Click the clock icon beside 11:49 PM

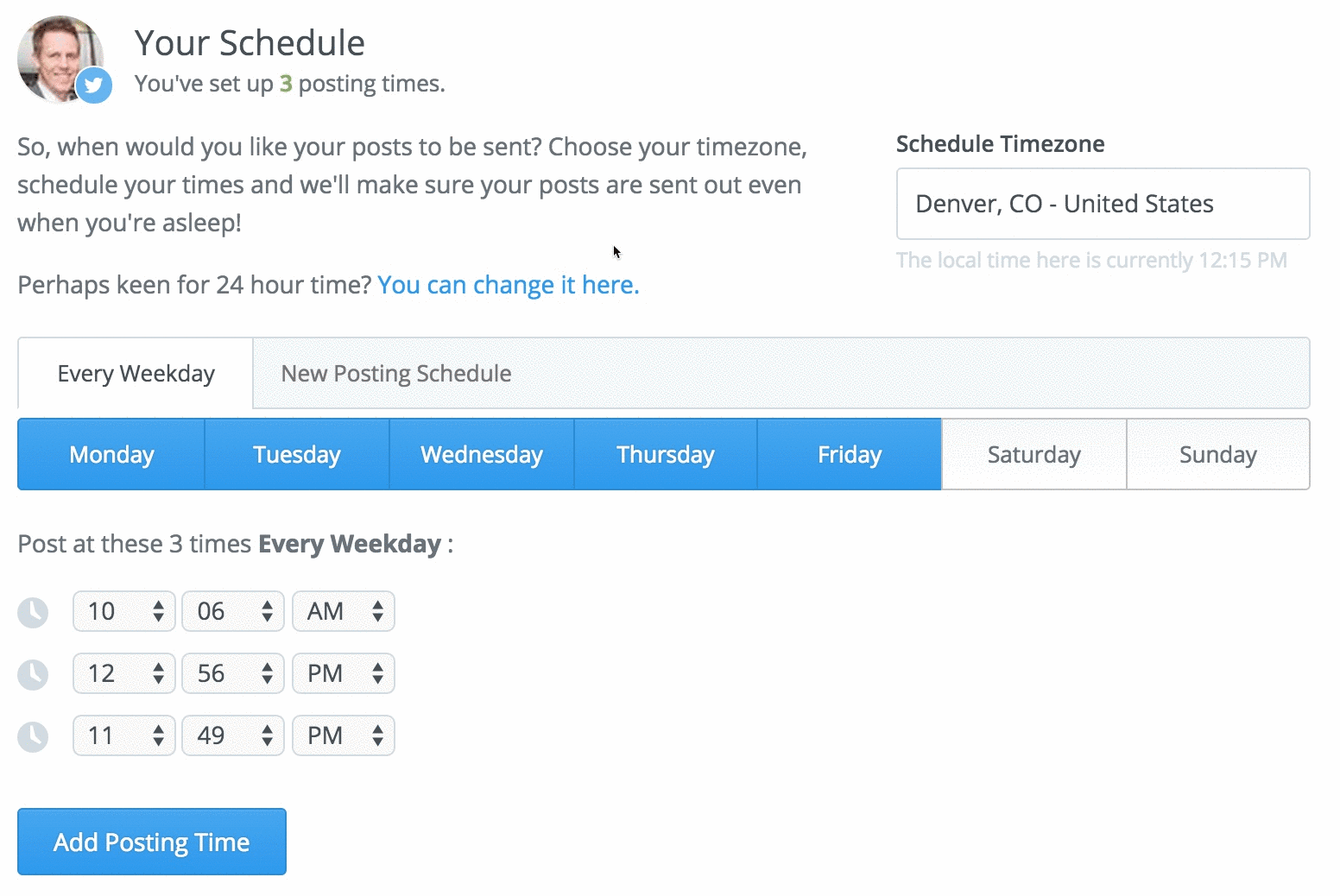[33, 735]
